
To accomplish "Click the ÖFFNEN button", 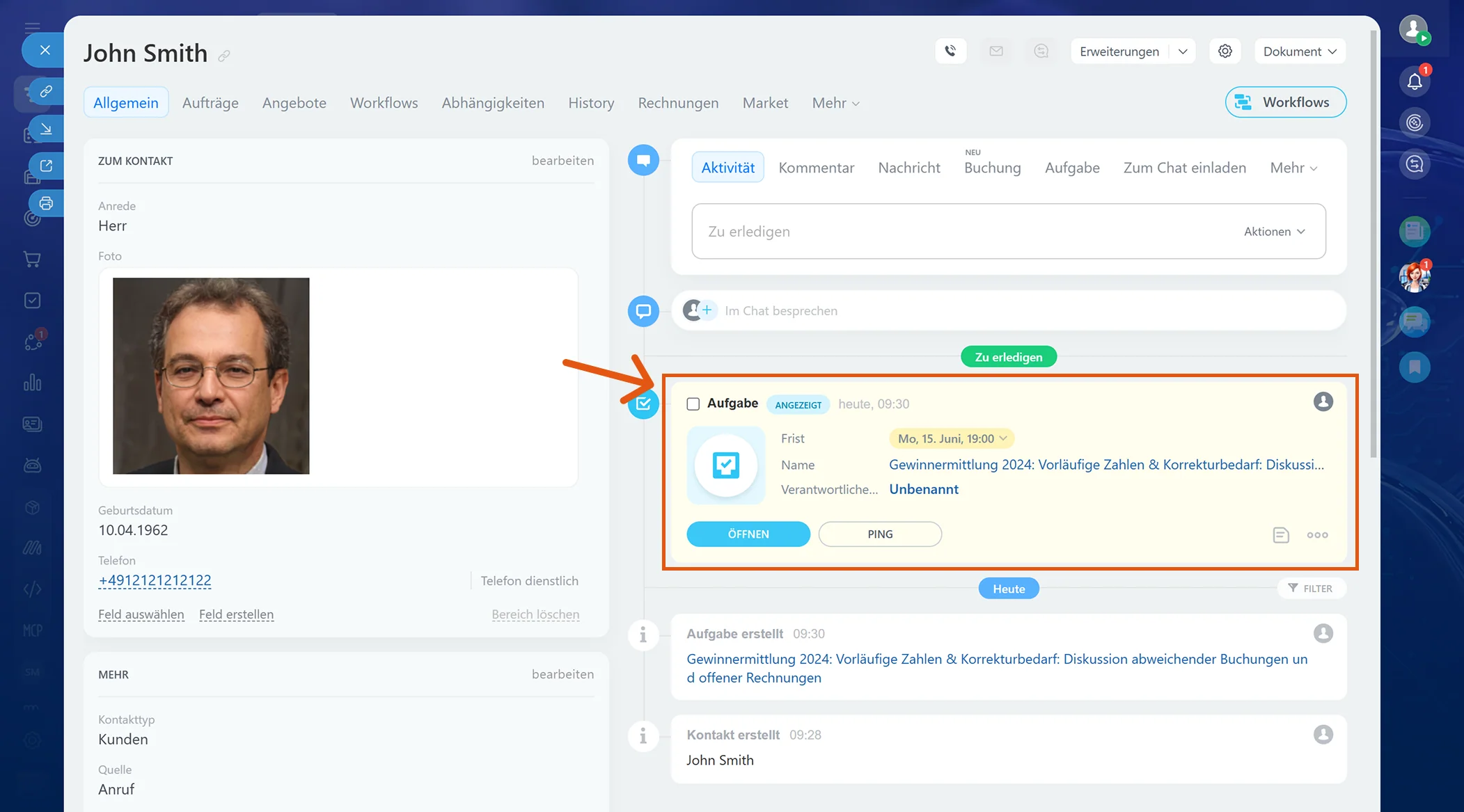I will [x=748, y=534].
